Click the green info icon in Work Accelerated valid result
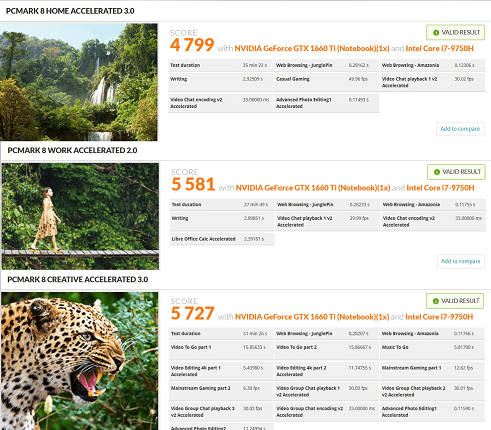Image resolution: width=491 pixels, height=430 pixels. coord(437,172)
